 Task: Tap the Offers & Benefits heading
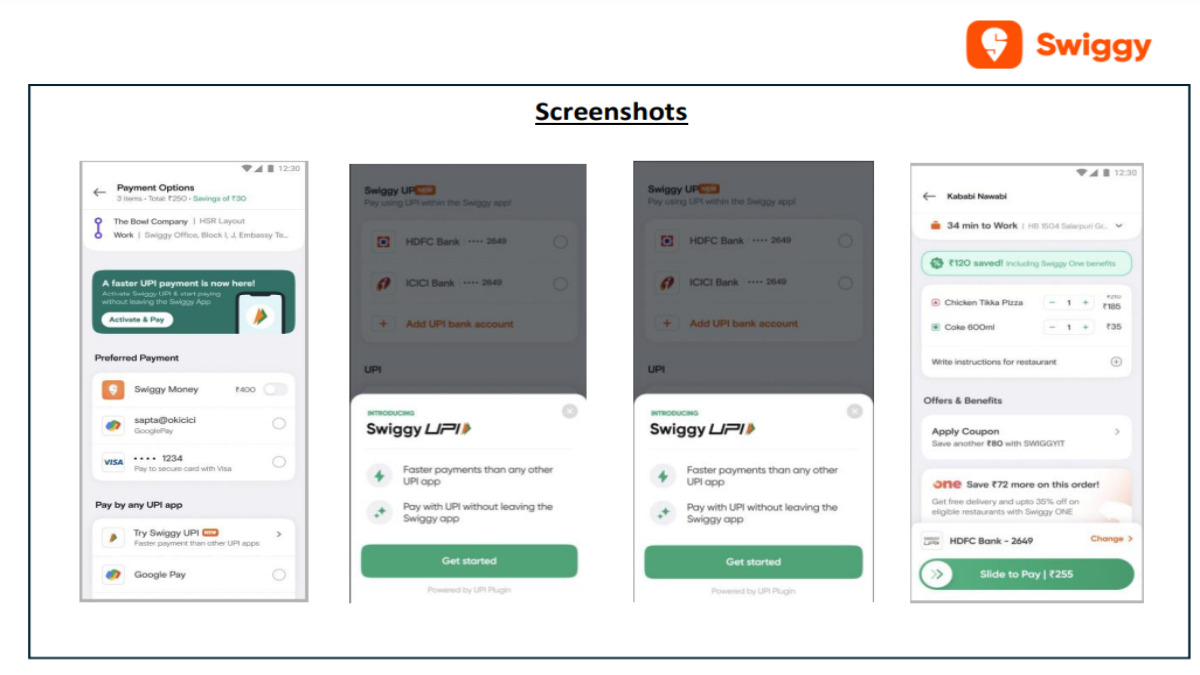click(x=963, y=401)
